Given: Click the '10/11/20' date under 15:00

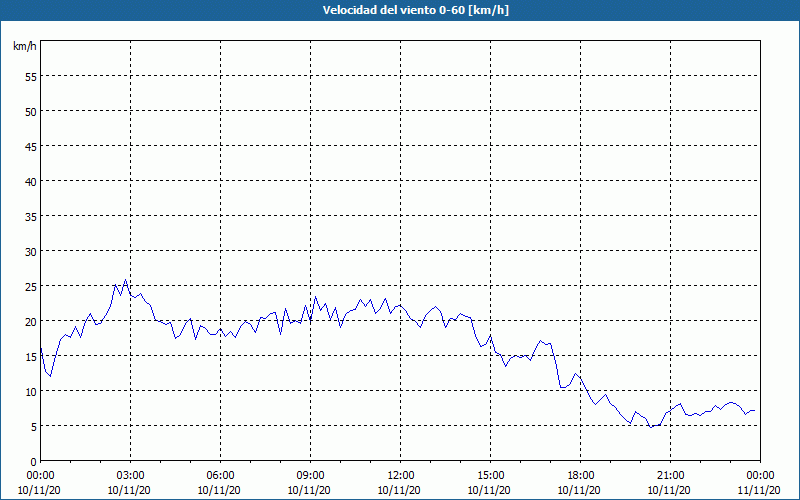Looking at the screenshot, I should pos(489,490).
